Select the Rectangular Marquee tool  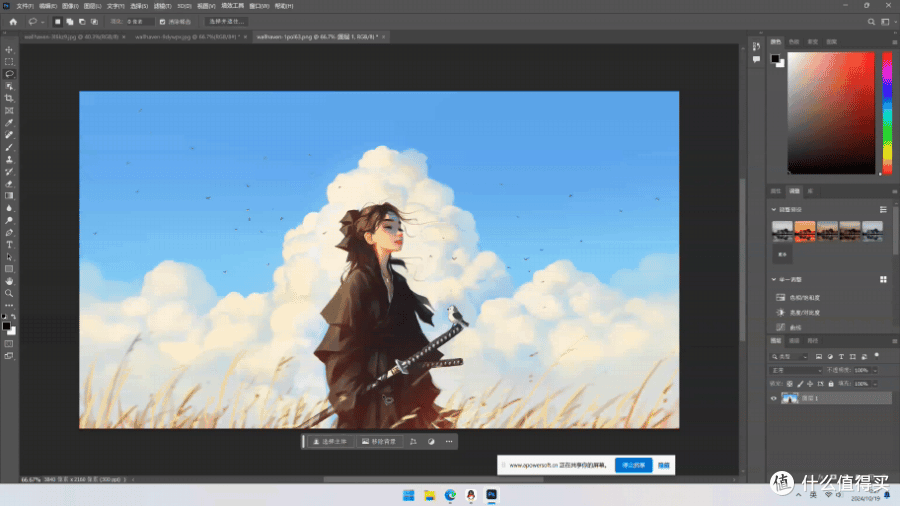click(9, 61)
